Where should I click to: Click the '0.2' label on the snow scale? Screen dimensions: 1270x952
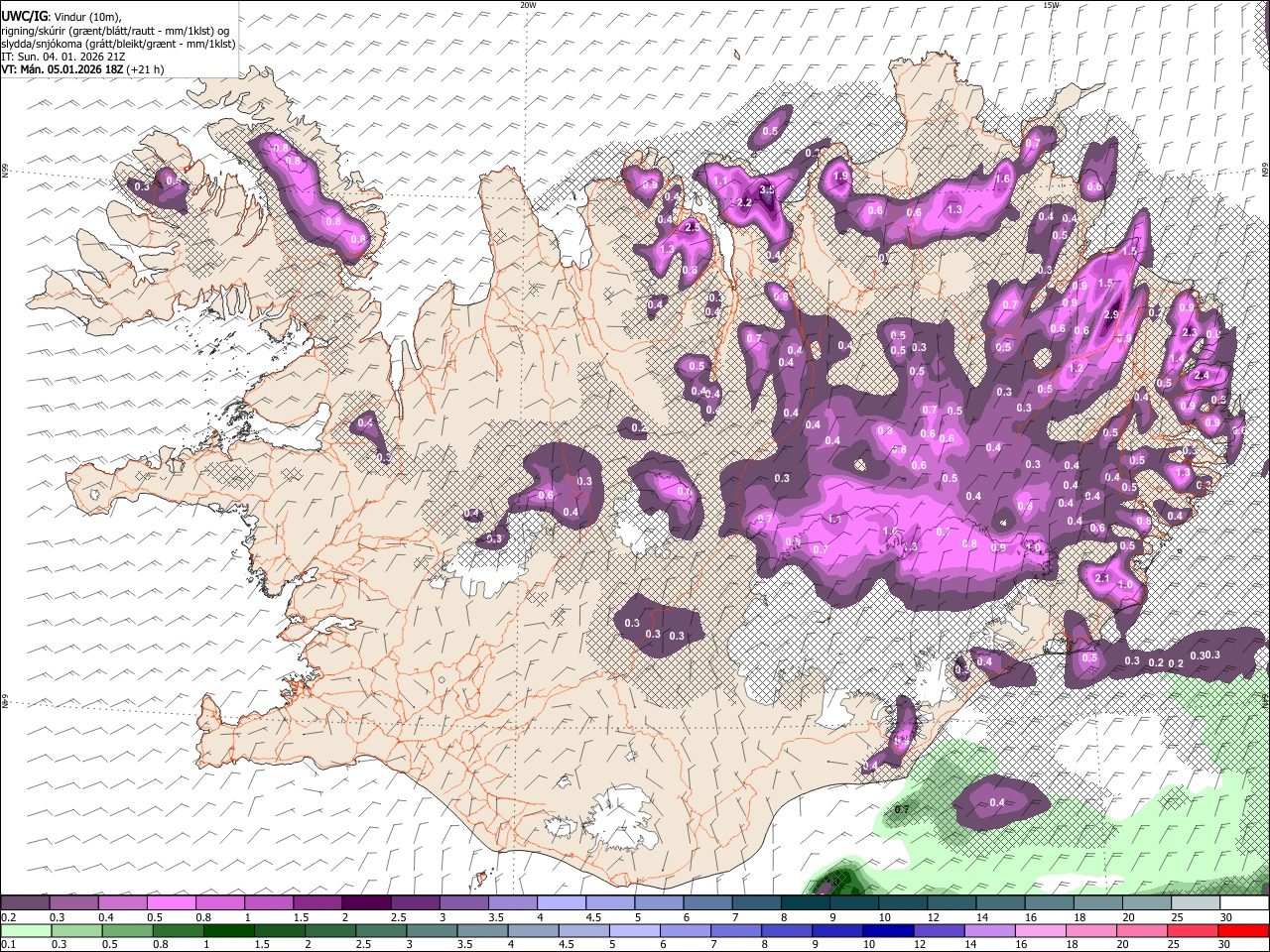click(8, 917)
